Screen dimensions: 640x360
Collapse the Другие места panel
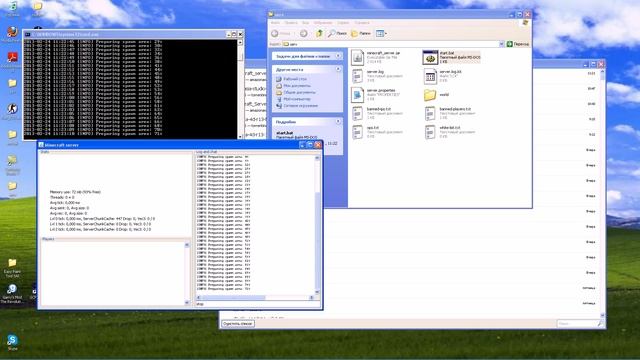(338, 69)
